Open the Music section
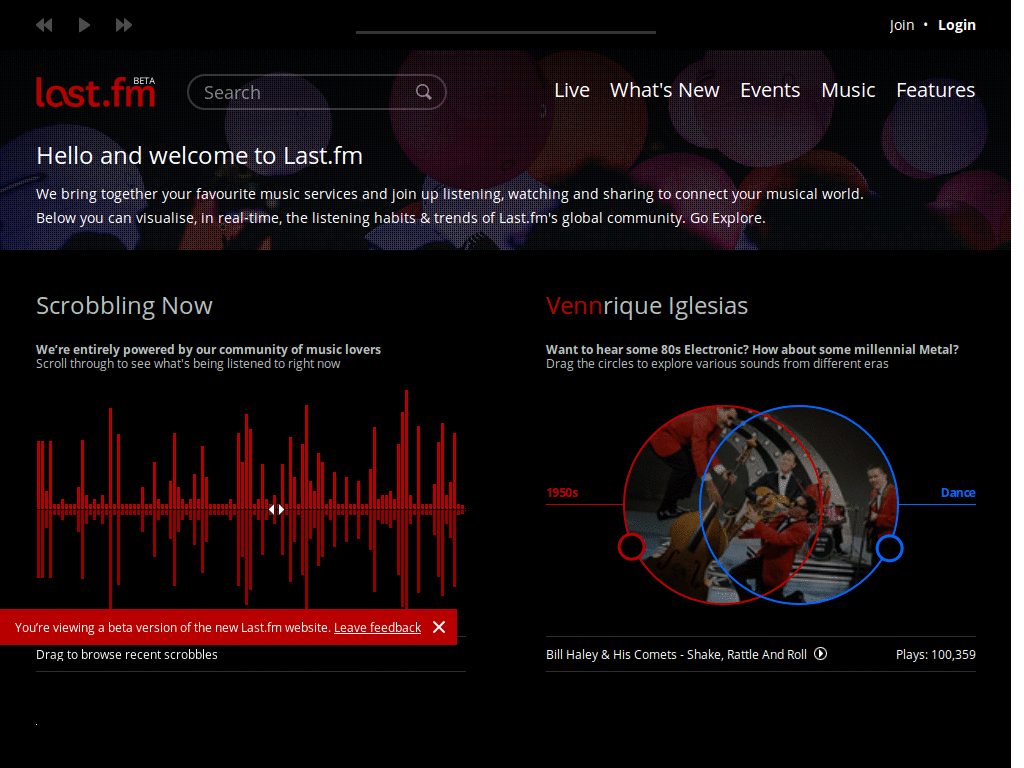The height and width of the screenshot is (768, 1024). pos(847,90)
